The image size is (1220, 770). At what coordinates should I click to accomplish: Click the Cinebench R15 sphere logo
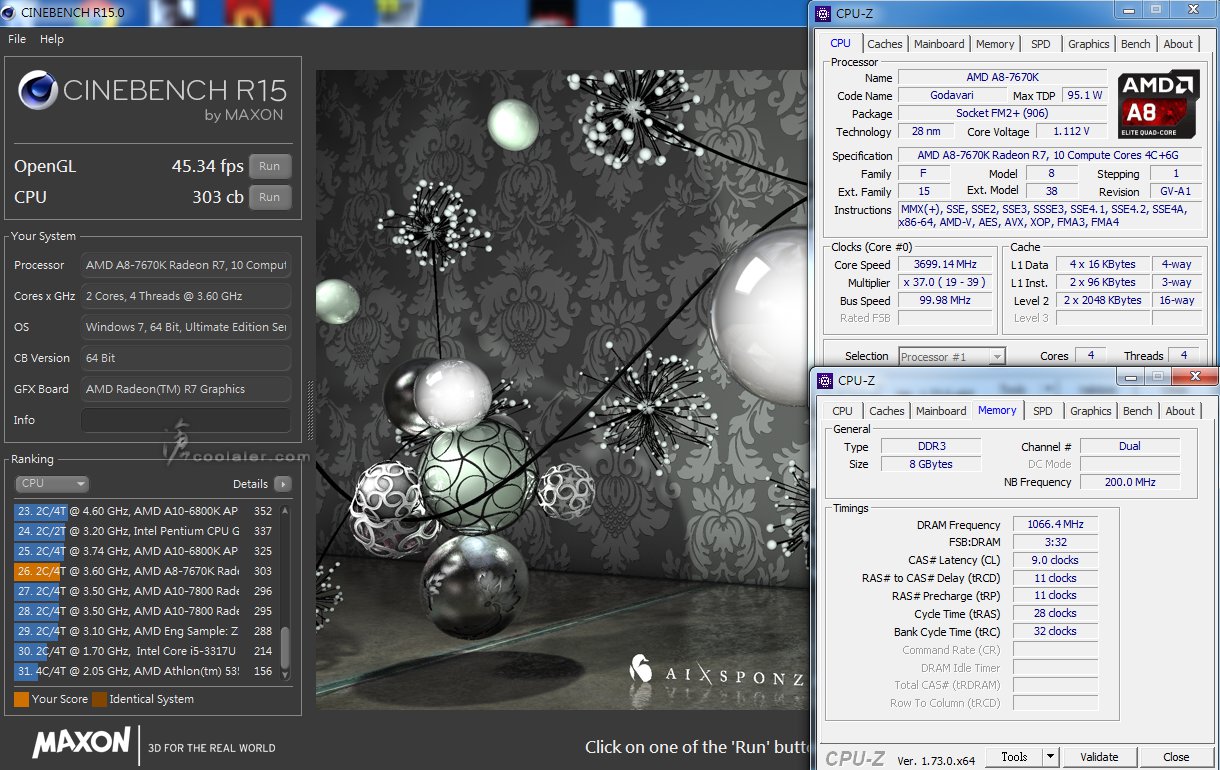click(x=37, y=92)
